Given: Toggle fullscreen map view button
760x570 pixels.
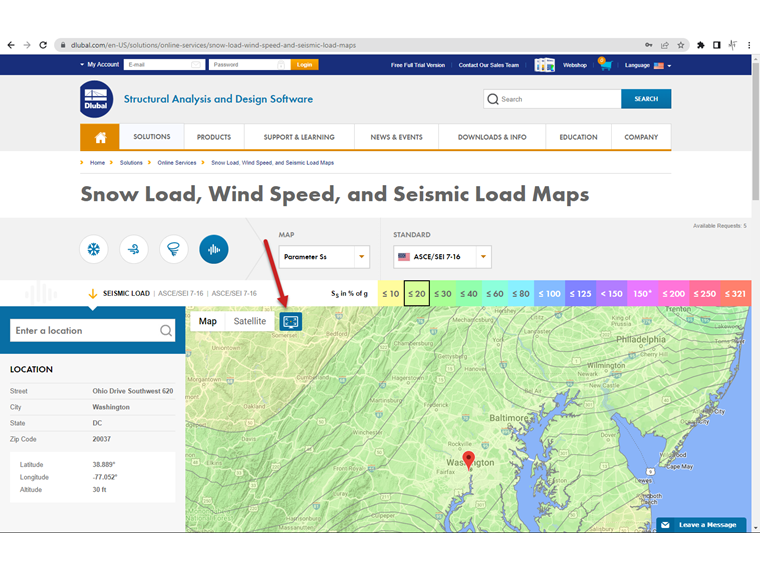Looking at the screenshot, I should coord(291,321).
